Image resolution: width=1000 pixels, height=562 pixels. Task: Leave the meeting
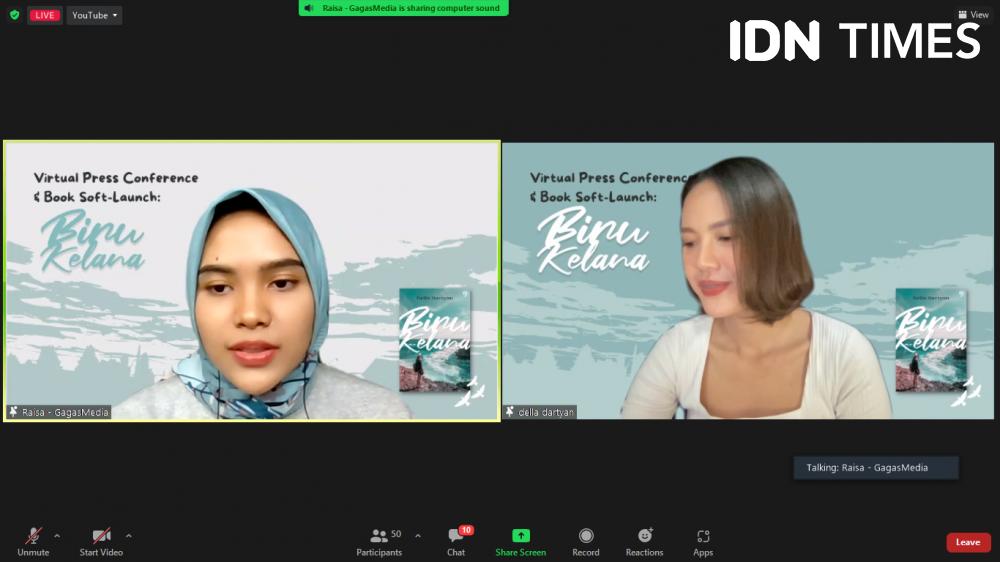pyautogui.click(x=968, y=542)
